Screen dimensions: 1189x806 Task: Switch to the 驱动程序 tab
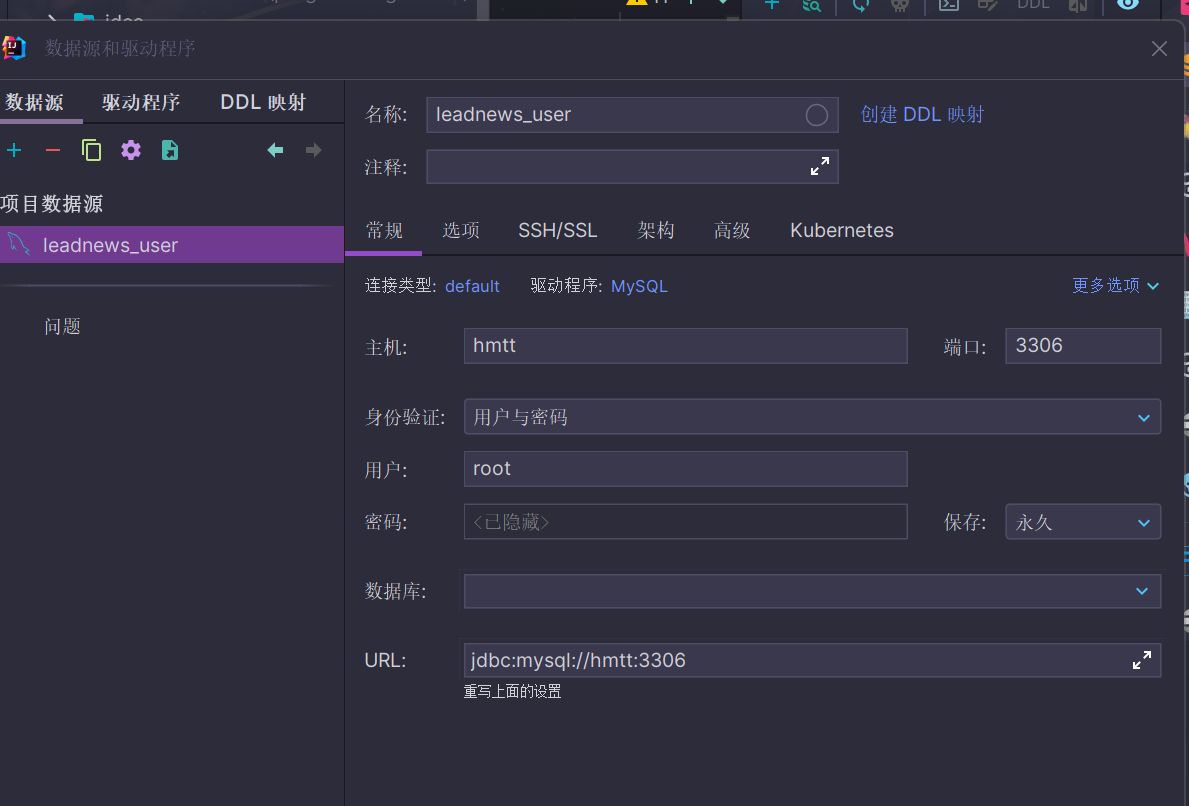141,102
